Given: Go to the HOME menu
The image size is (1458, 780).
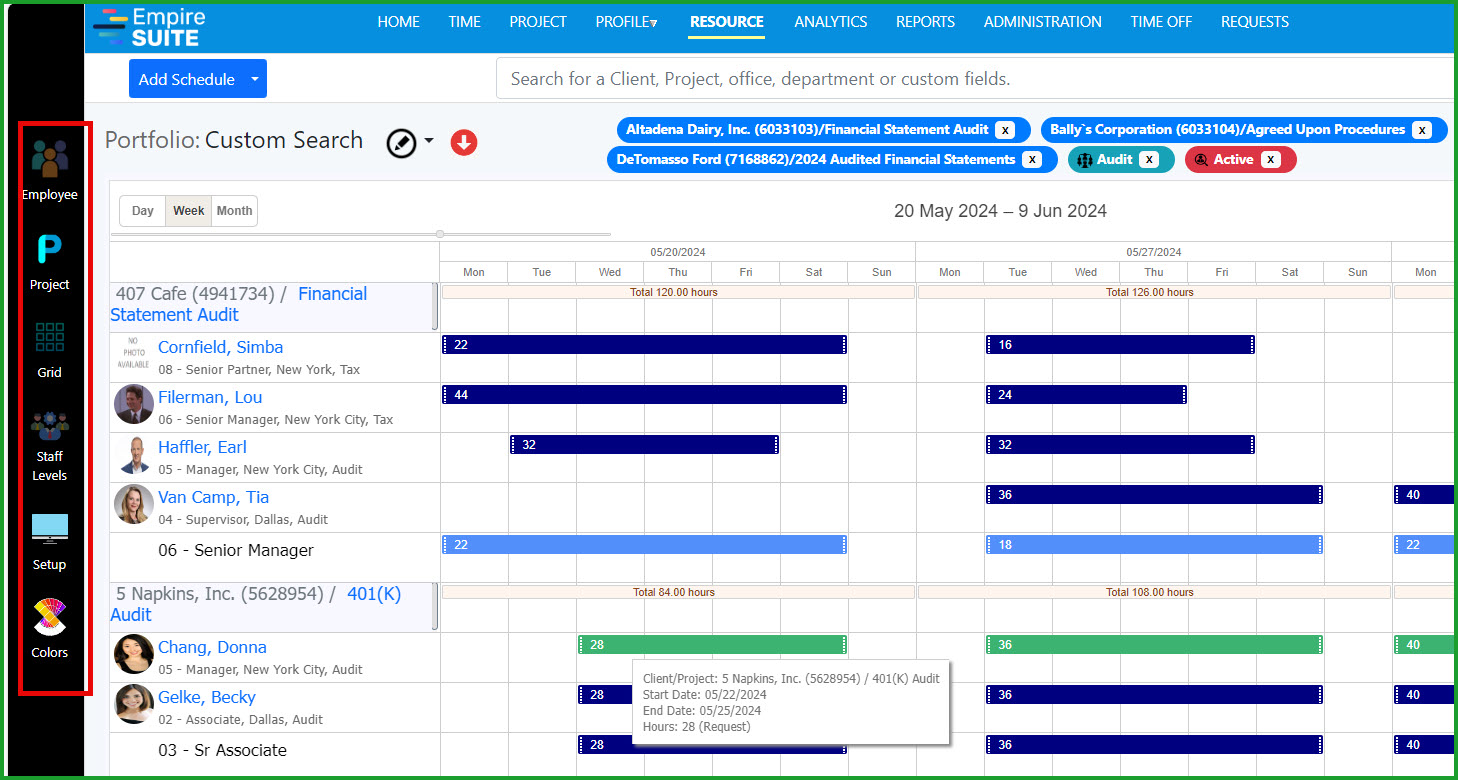Looking at the screenshot, I should click(x=398, y=22).
